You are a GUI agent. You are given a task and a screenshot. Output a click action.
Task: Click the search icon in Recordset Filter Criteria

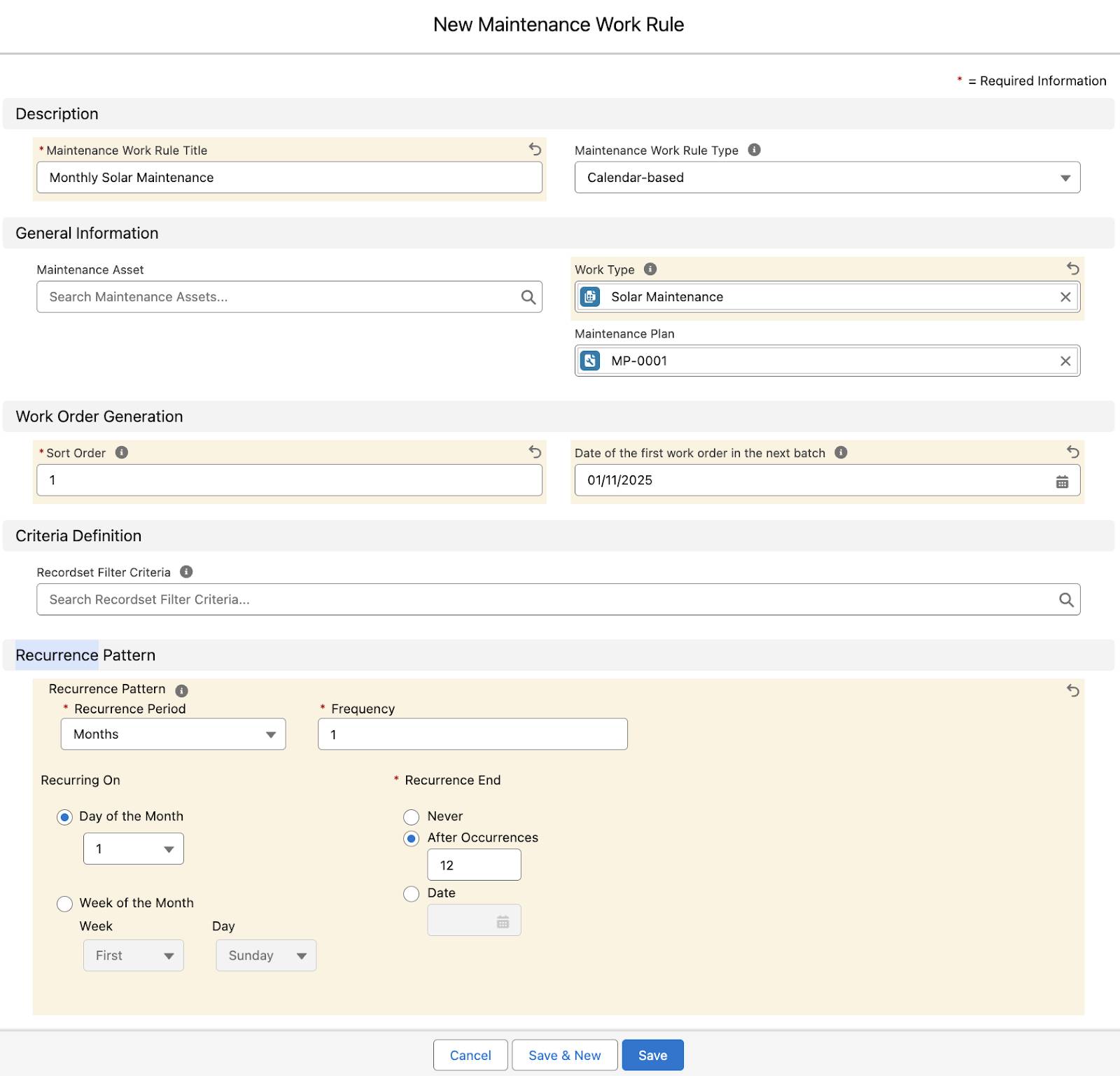[x=1067, y=599]
